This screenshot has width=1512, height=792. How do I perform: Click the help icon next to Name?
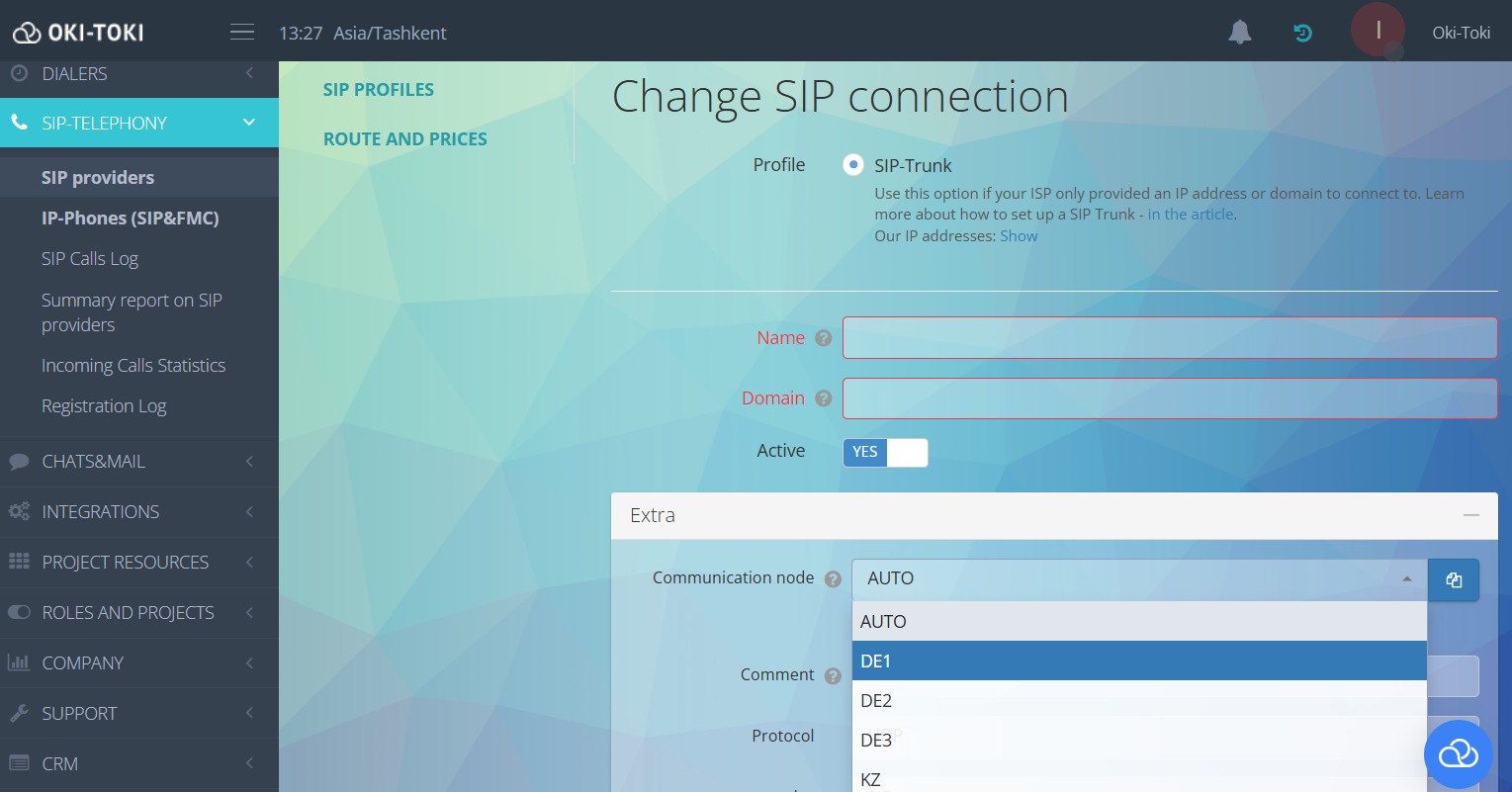823,338
